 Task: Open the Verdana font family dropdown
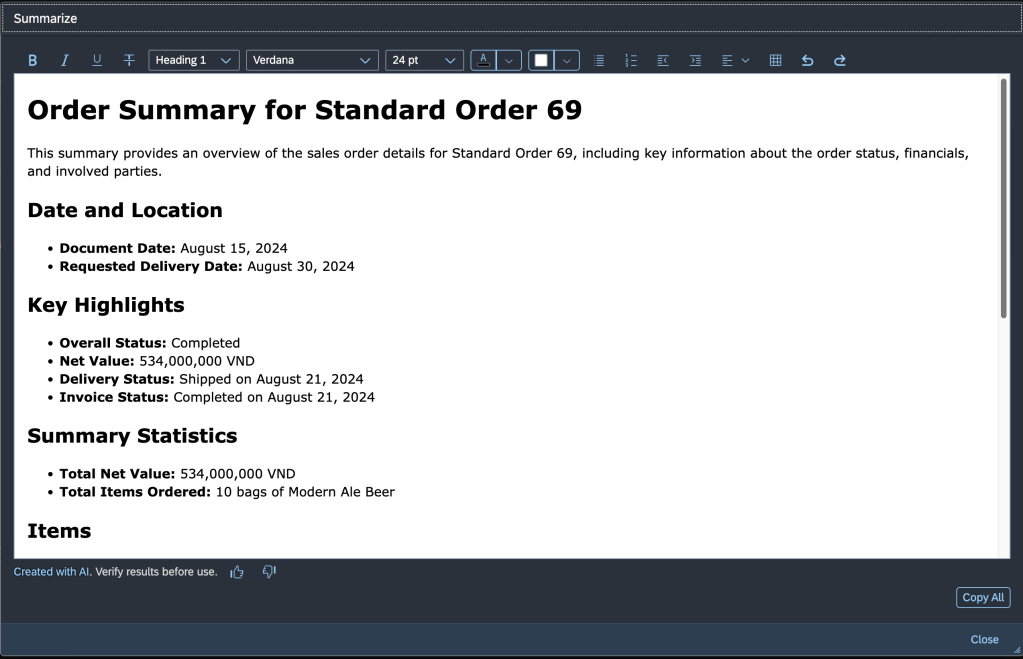[312, 60]
